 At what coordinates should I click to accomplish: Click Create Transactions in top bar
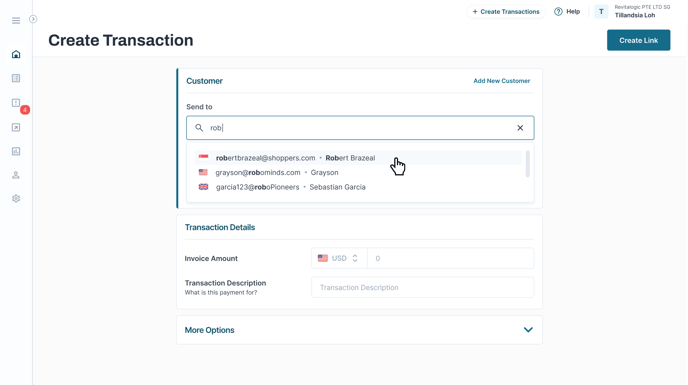(x=506, y=12)
